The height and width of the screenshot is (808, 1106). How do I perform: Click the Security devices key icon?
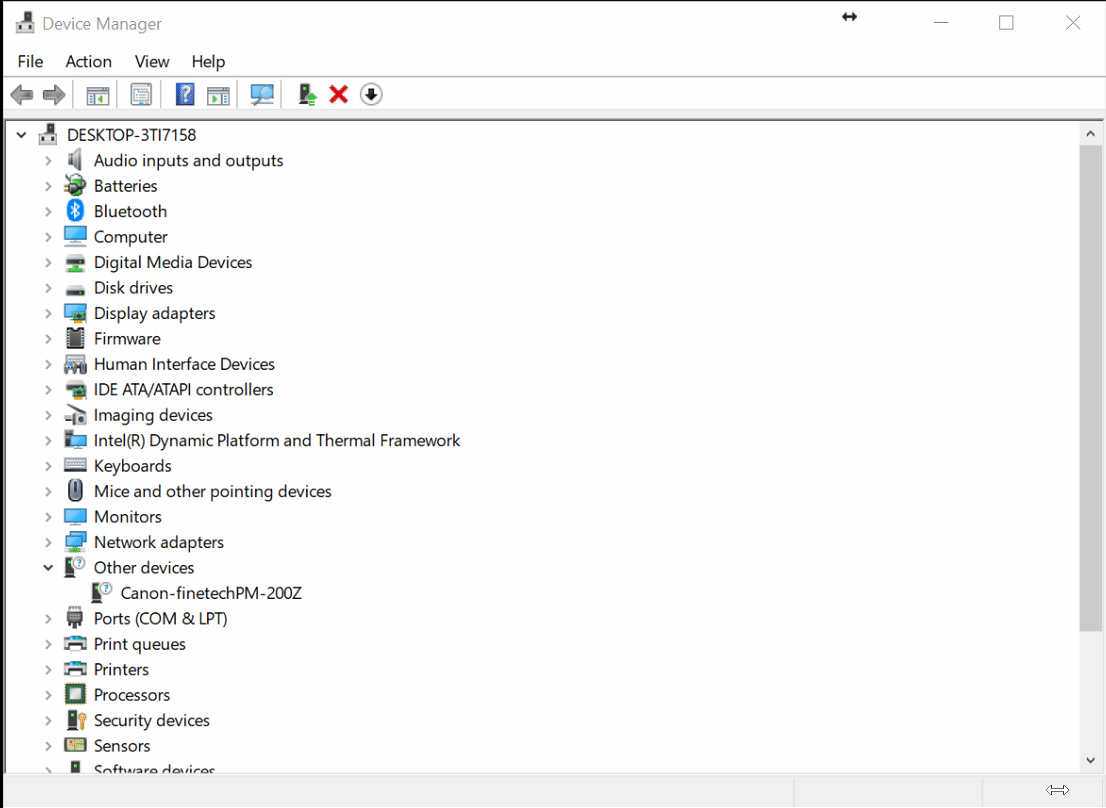pos(75,720)
